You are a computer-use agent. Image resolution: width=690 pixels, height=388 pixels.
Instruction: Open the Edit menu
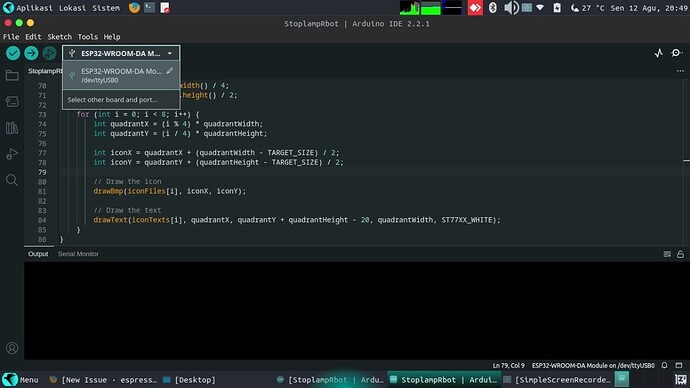tap(33, 37)
